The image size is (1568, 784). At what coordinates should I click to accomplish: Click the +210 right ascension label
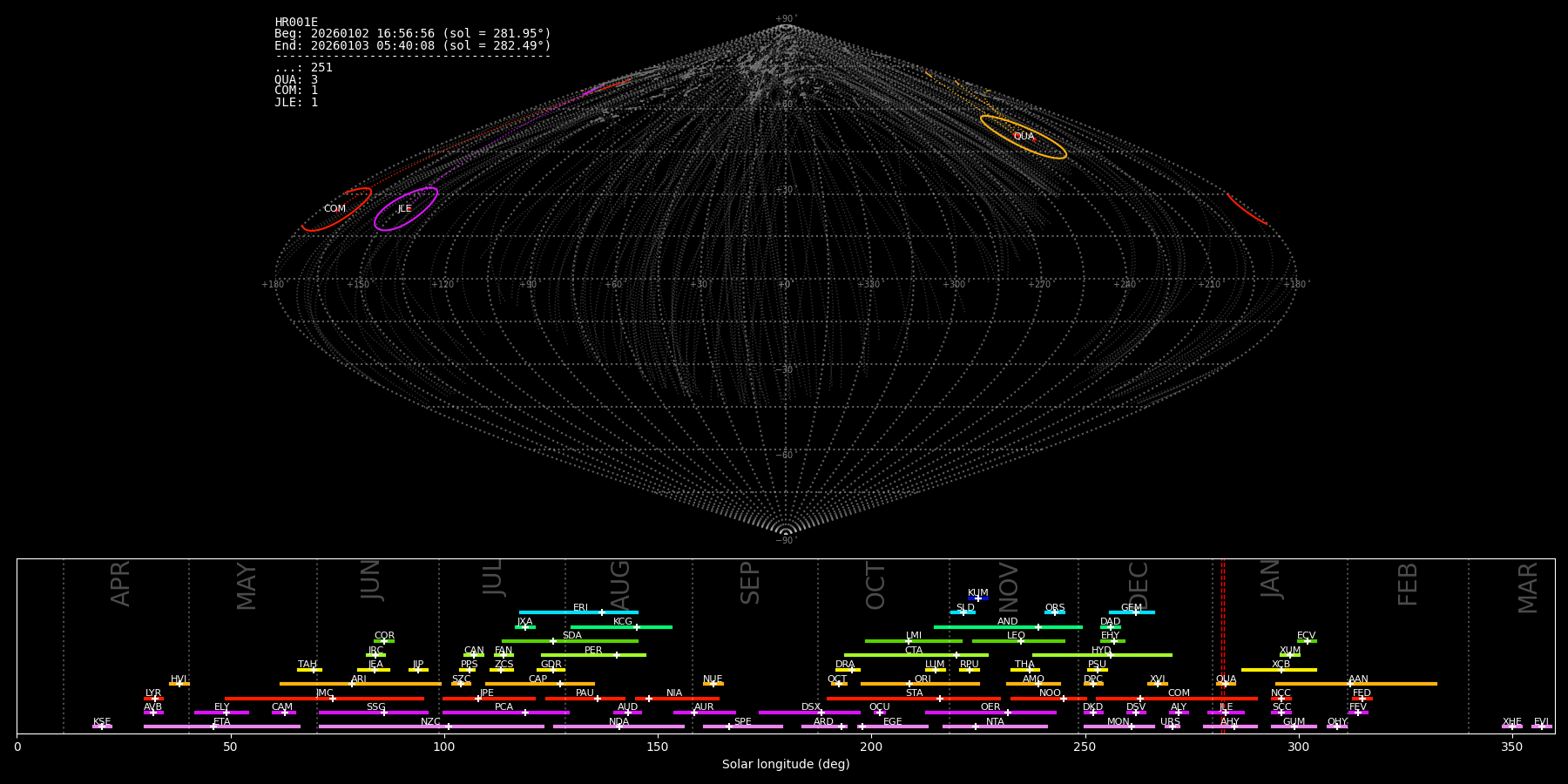1209,284
